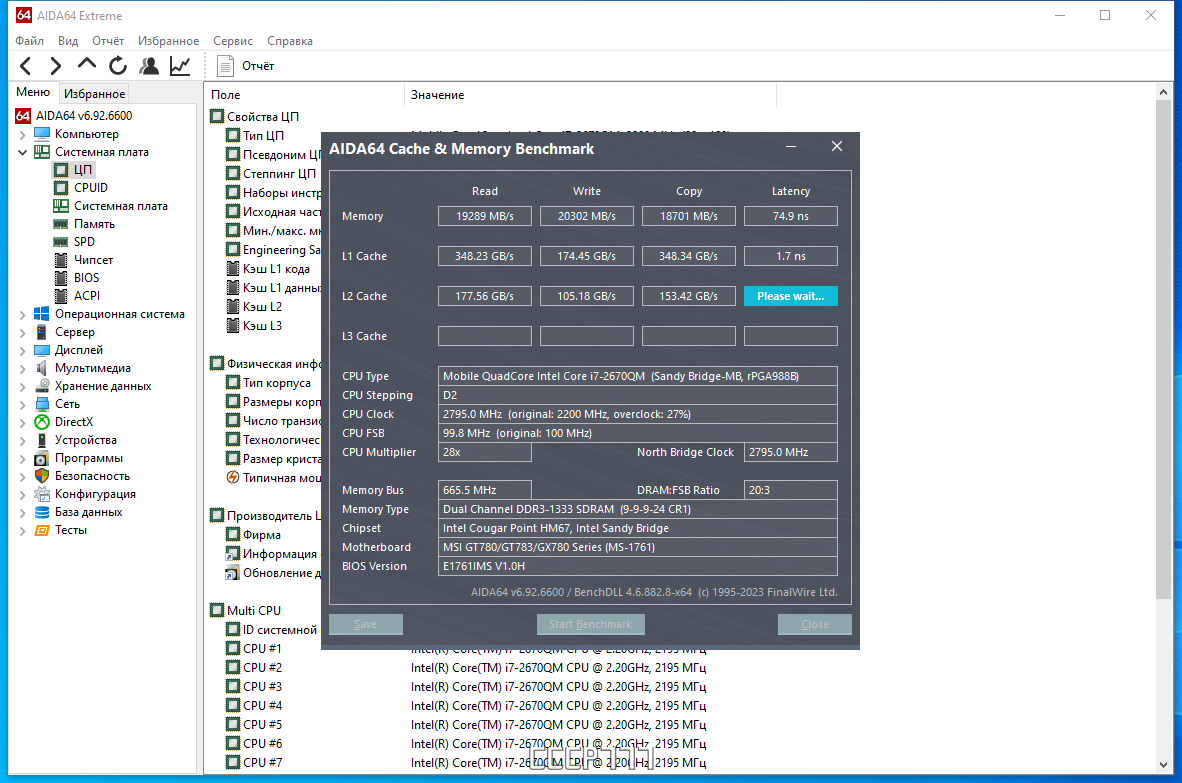The width and height of the screenshot is (1182, 783).
Task: Switch to the Избранное tab
Action: (x=94, y=93)
